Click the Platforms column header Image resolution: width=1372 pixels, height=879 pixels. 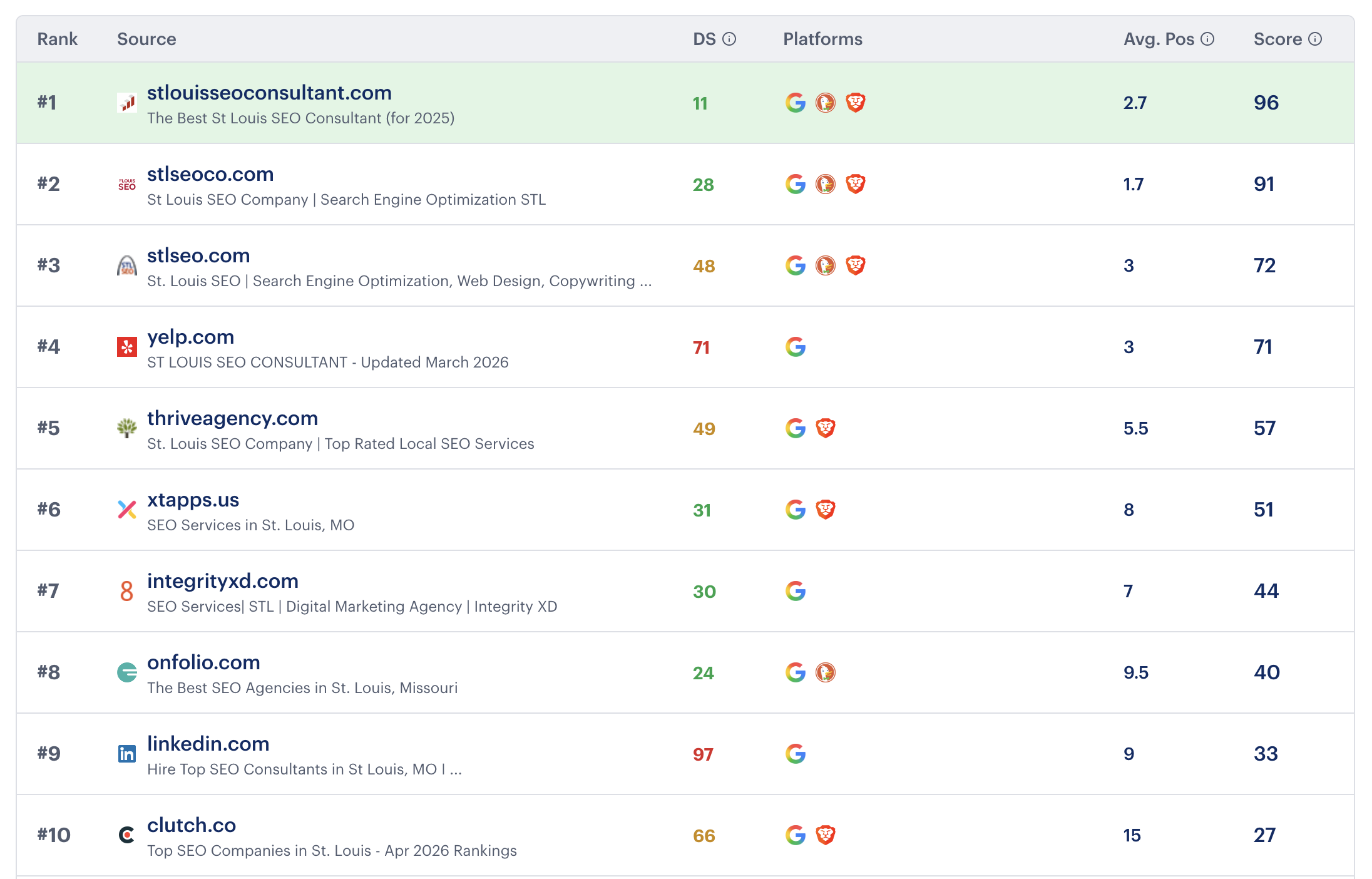click(x=822, y=39)
